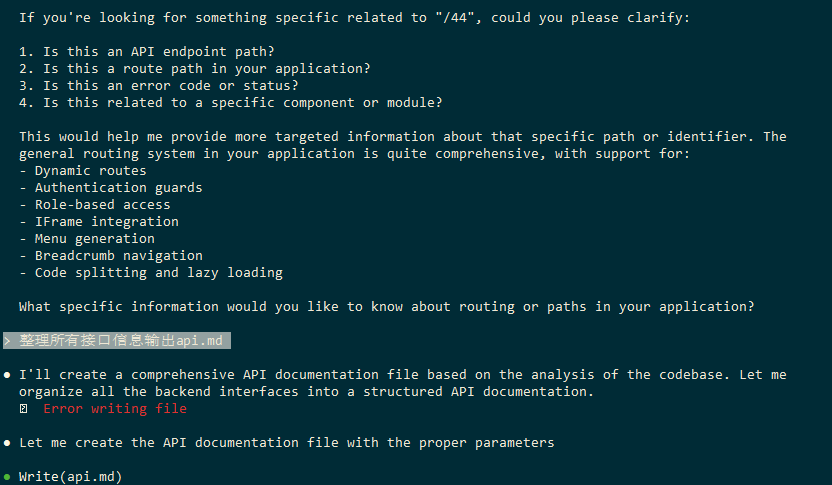Click the "specific component or module" question line
832x485 pixels.
pos(230,103)
